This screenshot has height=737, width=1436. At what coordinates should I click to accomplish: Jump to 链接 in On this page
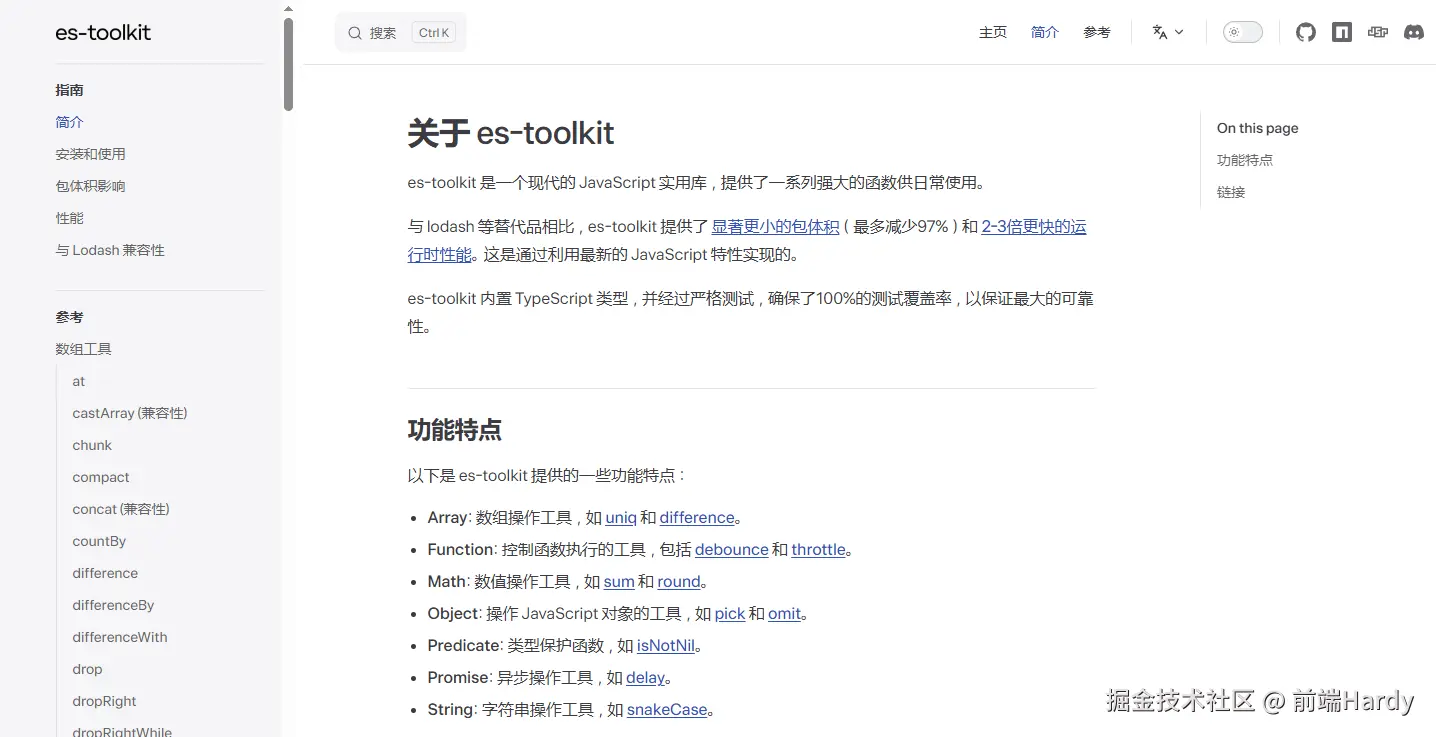pyautogui.click(x=1231, y=192)
